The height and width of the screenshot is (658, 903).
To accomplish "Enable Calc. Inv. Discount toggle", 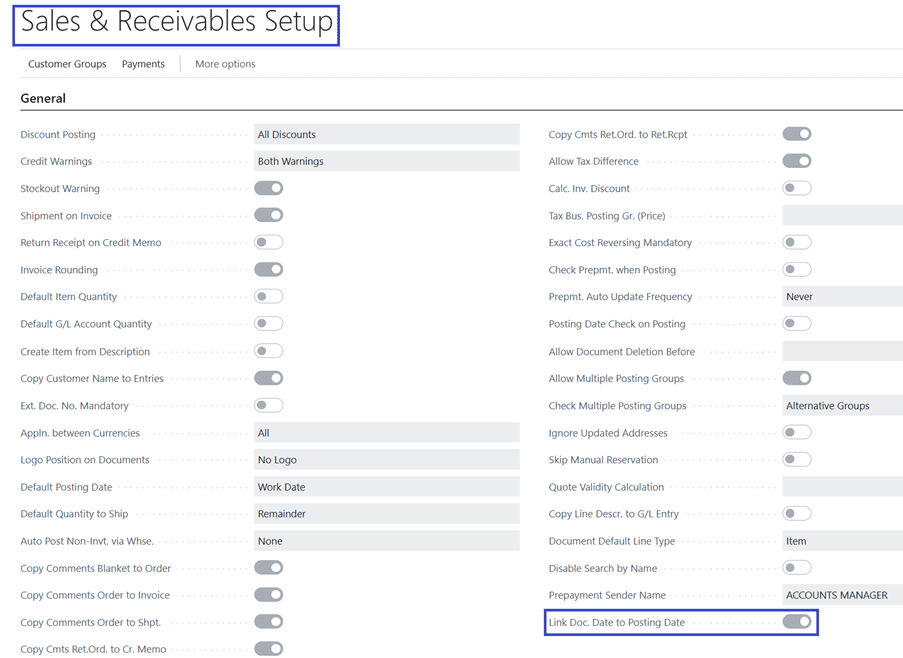I will [796, 188].
